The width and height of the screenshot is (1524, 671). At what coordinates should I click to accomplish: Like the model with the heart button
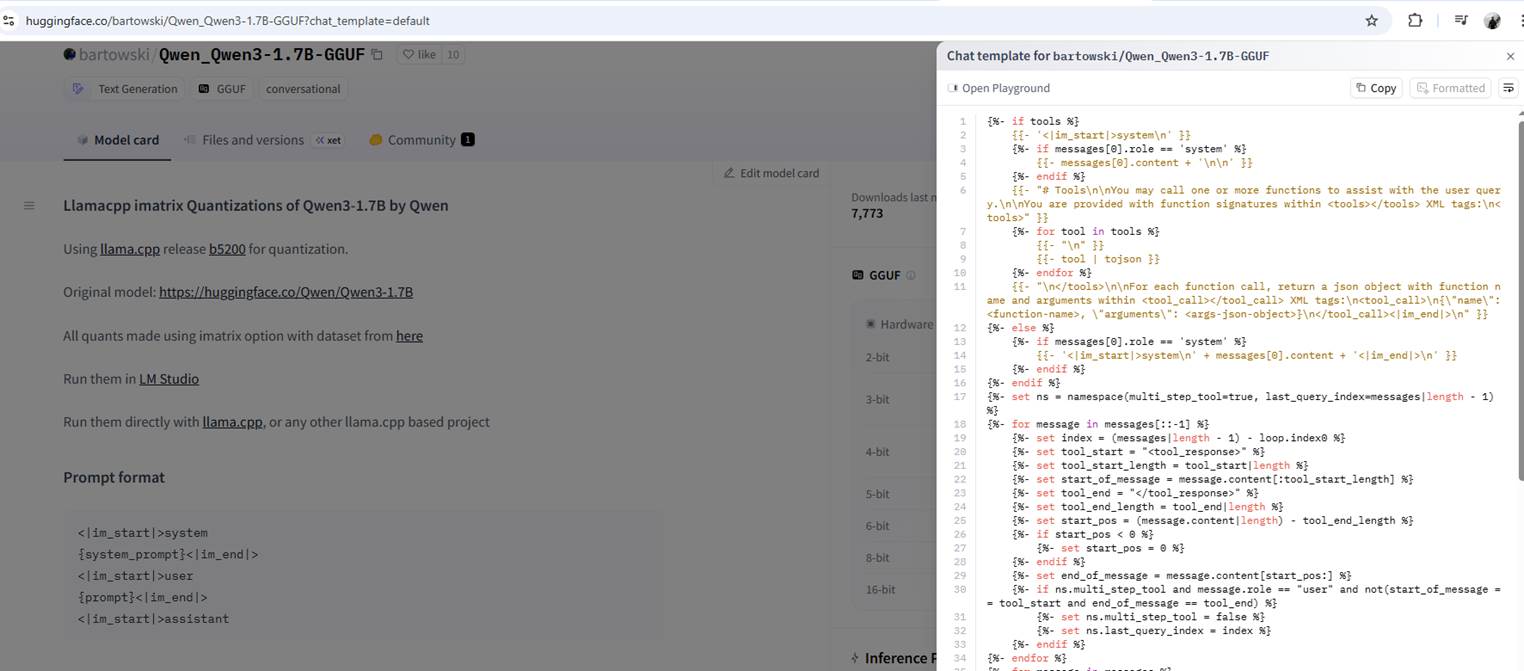pos(419,55)
